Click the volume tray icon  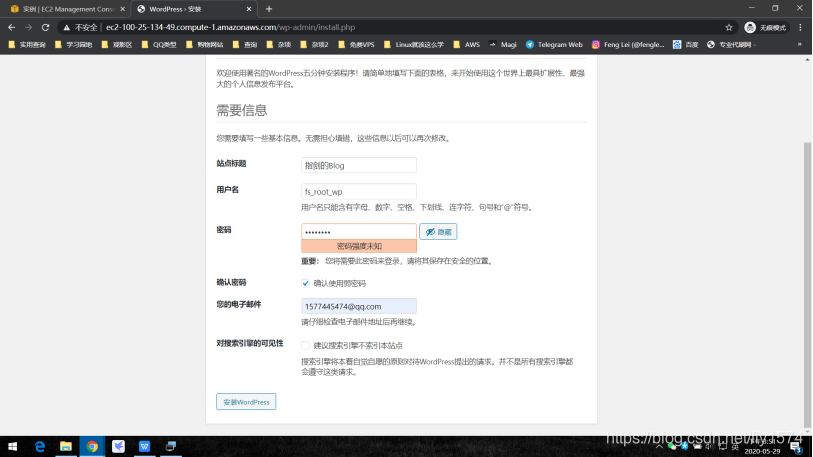[710, 446]
